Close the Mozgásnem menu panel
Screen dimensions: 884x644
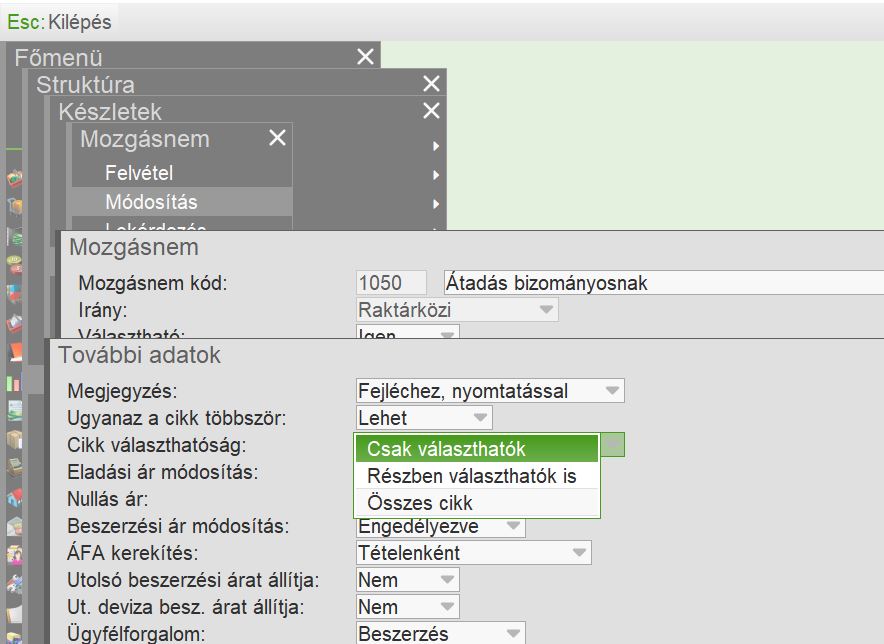[277, 139]
